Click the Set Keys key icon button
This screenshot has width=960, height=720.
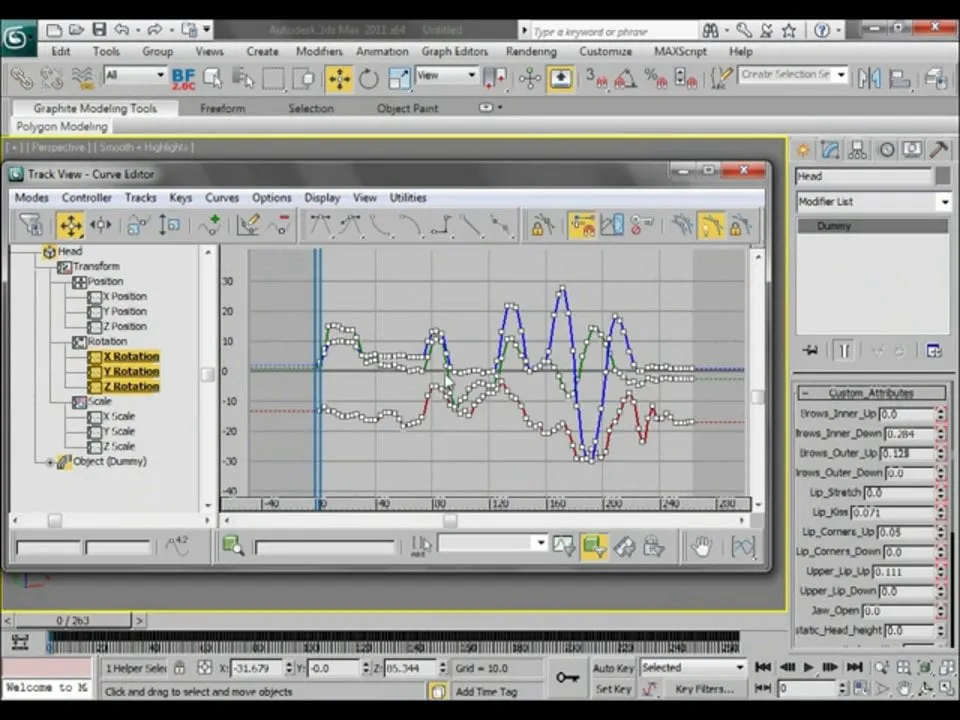(567, 677)
